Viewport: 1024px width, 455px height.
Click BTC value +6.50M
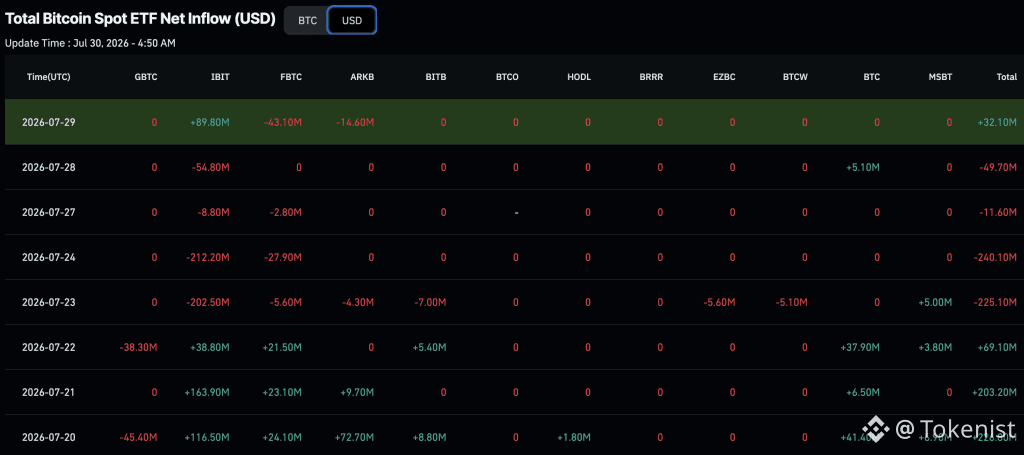coord(863,392)
